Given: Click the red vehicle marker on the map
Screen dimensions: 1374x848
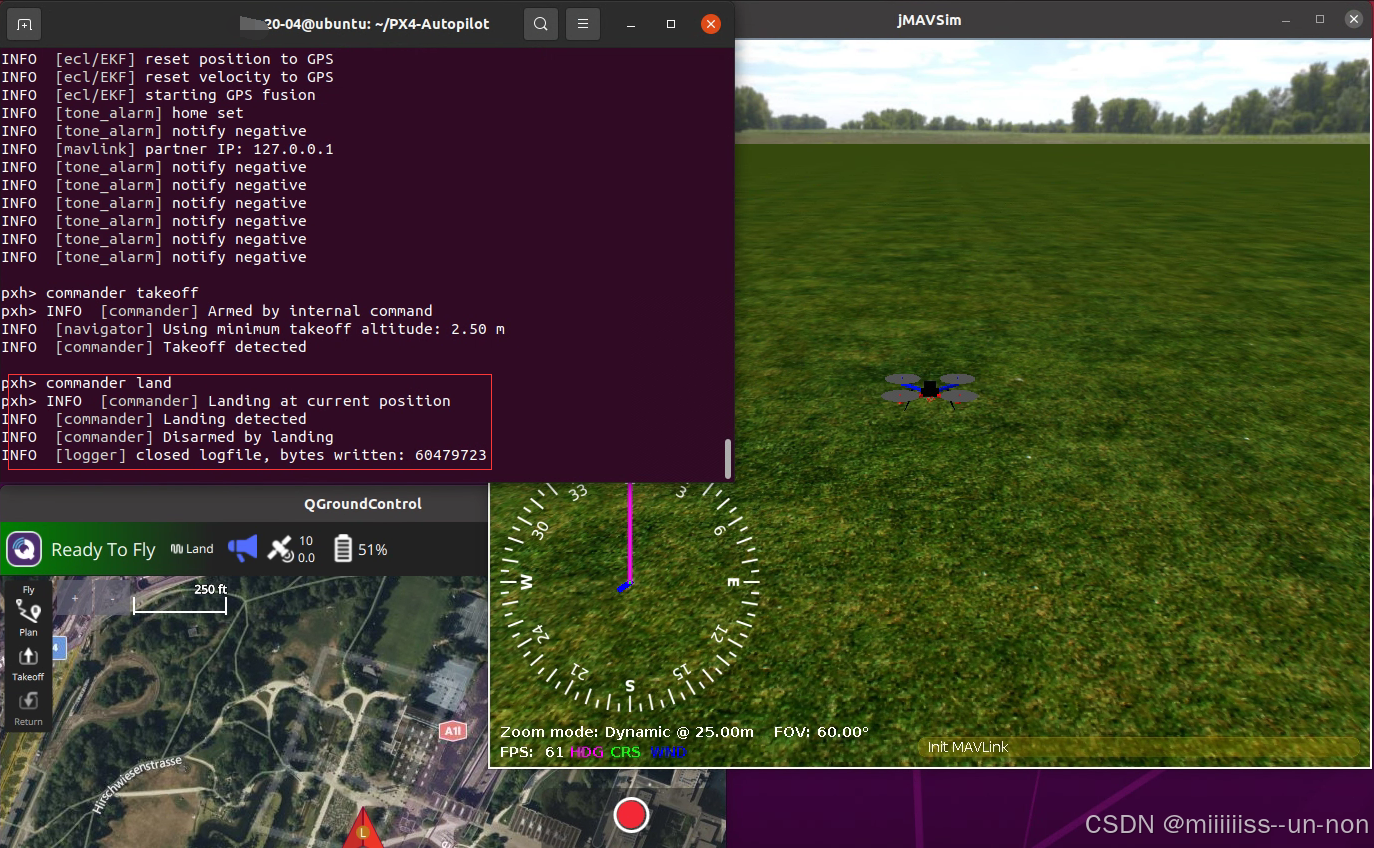Looking at the screenshot, I should 363,829.
